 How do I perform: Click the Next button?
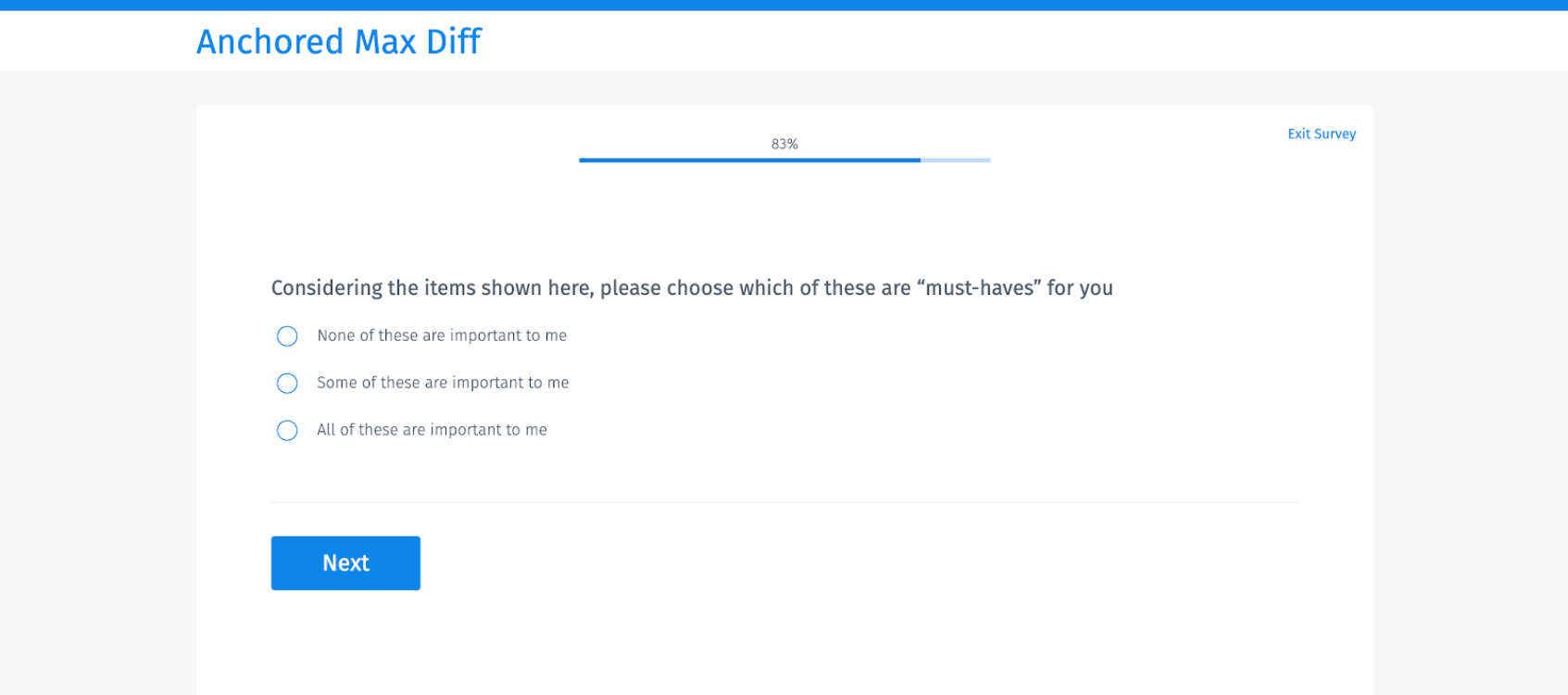pyautogui.click(x=345, y=562)
